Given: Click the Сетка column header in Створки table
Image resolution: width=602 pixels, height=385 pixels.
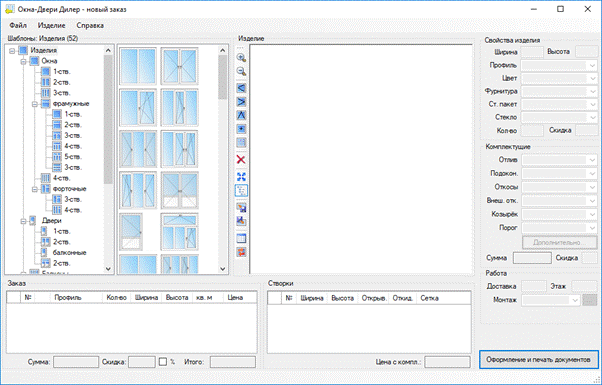Looking at the screenshot, I should pos(429,298).
